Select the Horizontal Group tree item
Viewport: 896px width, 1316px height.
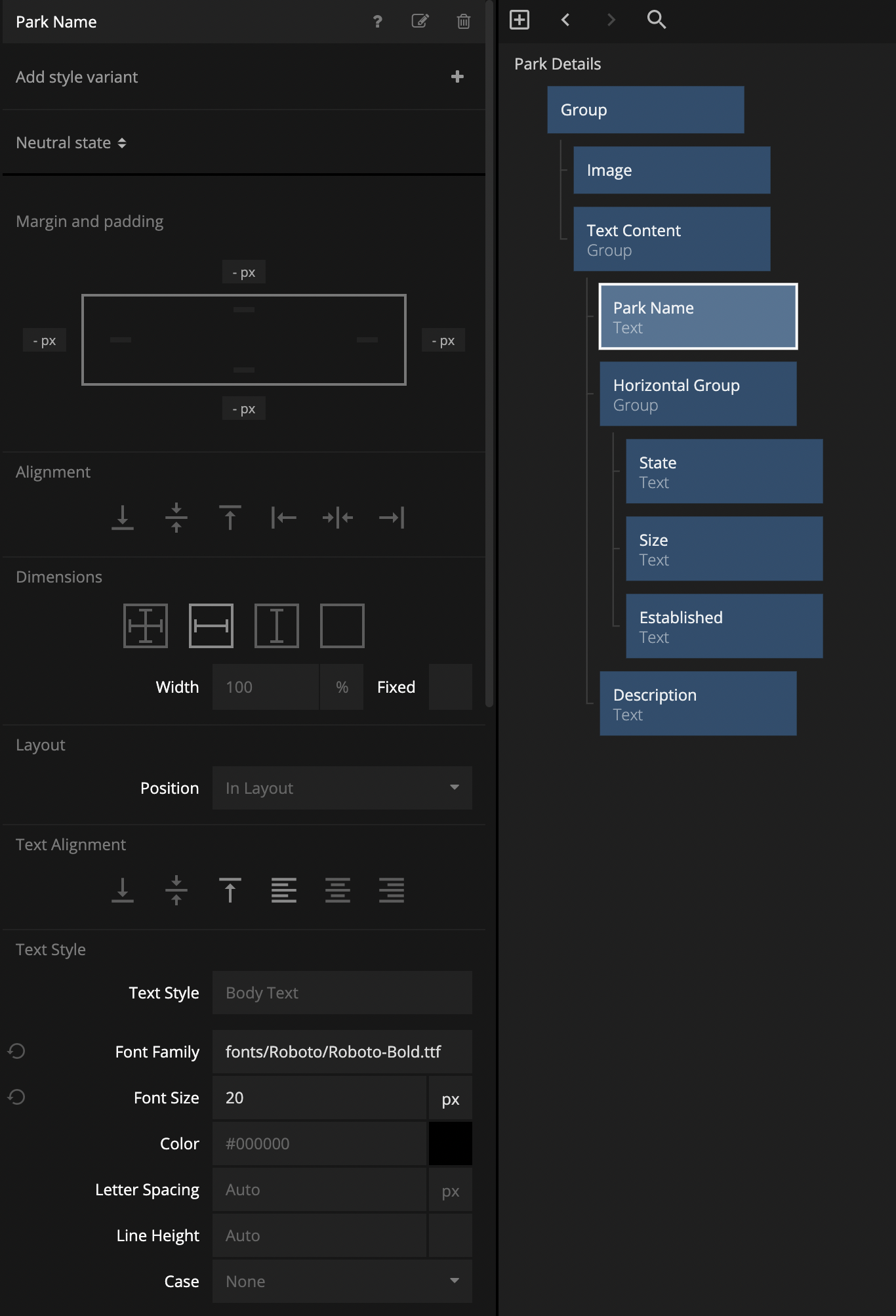[698, 394]
